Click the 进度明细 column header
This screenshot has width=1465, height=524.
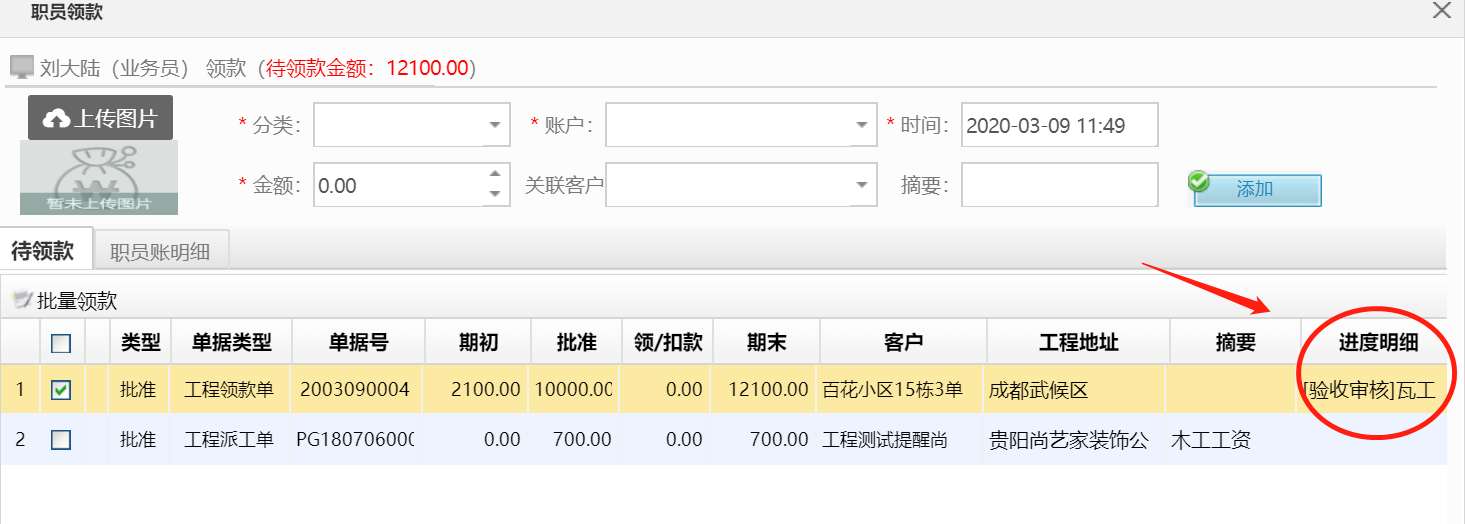pyautogui.click(x=1378, y=343)
